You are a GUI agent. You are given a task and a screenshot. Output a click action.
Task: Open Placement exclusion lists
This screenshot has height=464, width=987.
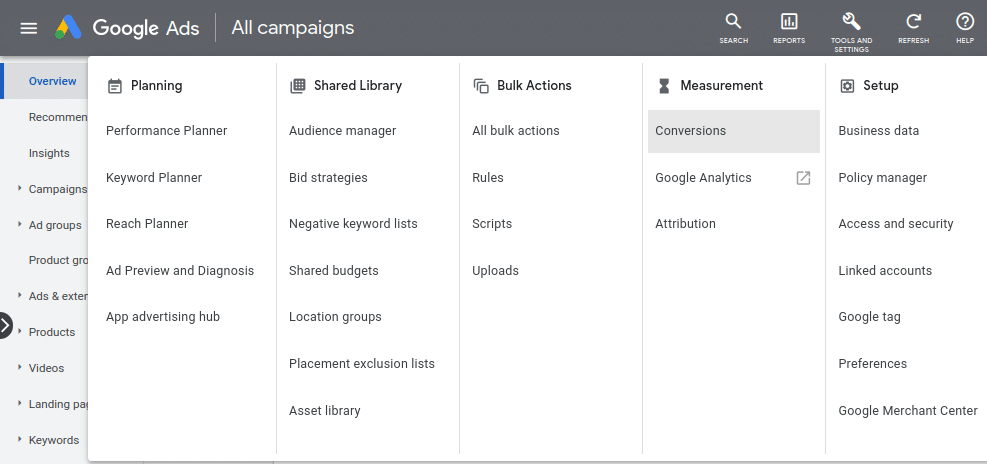pyautogui.click(x=362, y=364)
